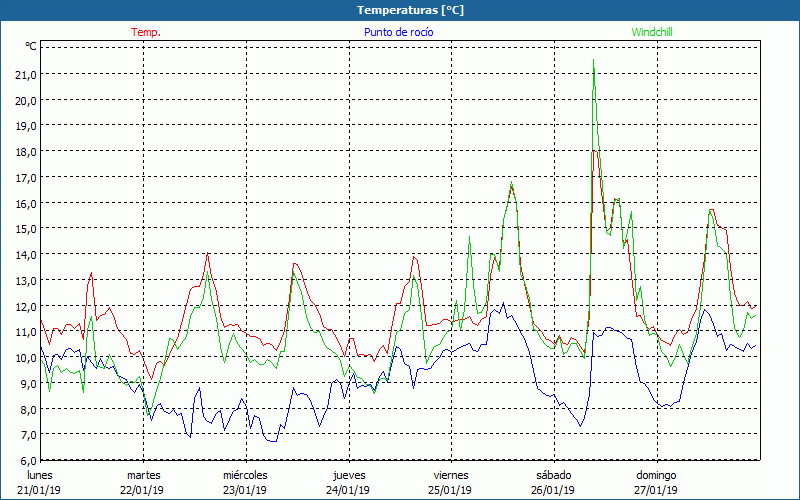Click the 13,0 y-axis value
Image resolution: width=800 pixels, height=500 pixels.
[x=26, y=281]
